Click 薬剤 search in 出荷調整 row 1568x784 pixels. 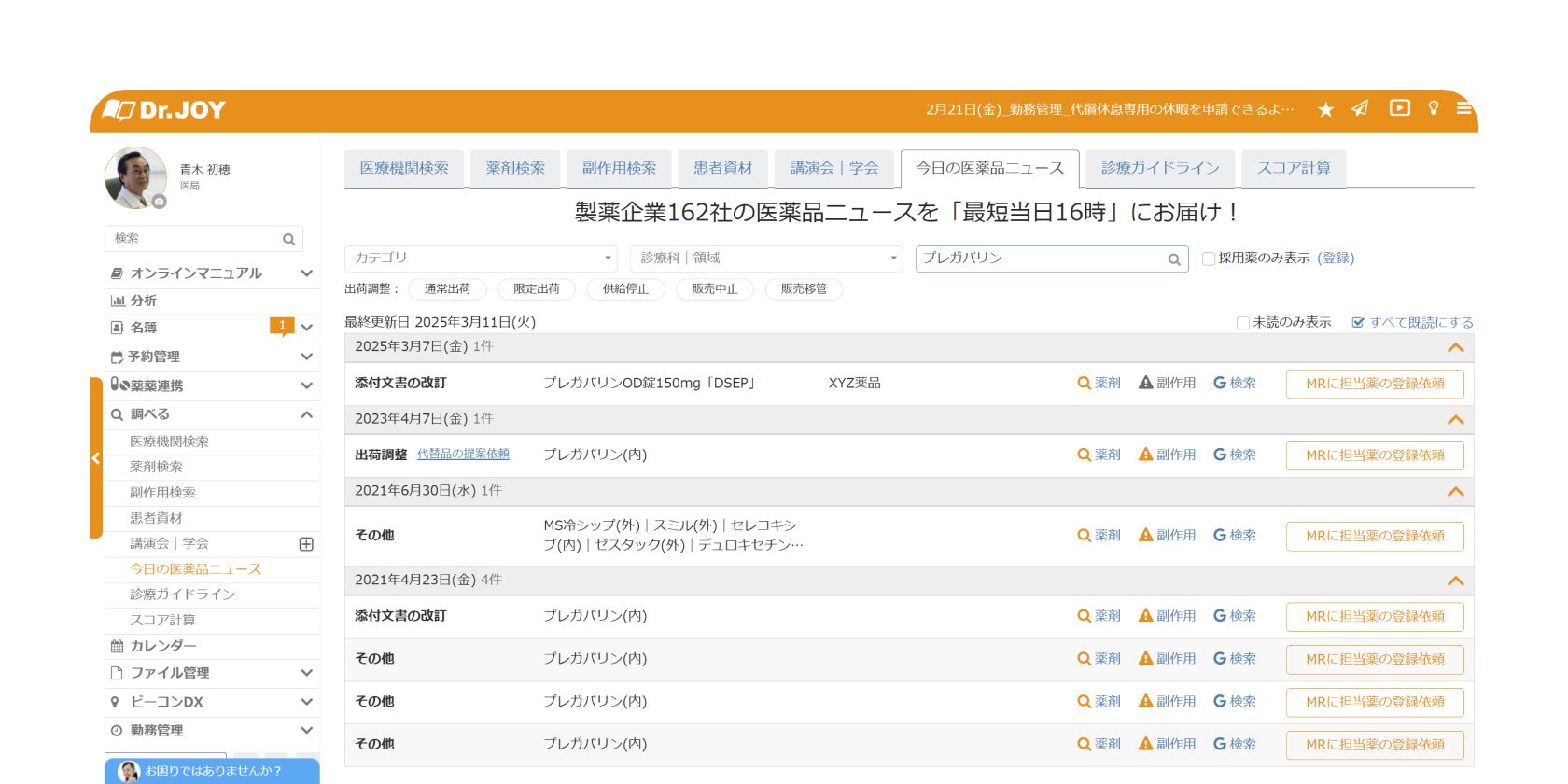click(x=1099, y=455)
